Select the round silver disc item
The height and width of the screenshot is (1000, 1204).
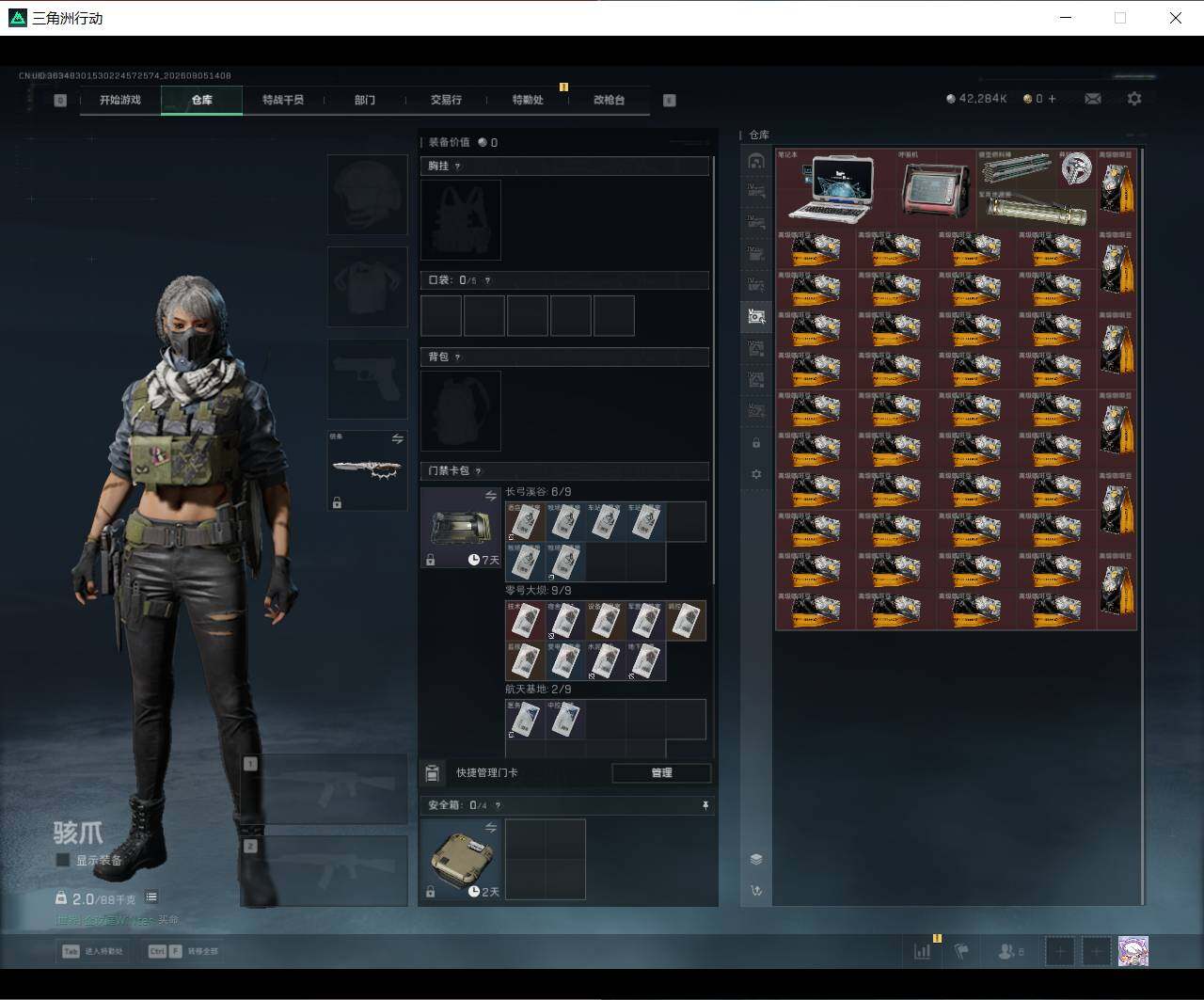click(1076, 168)
